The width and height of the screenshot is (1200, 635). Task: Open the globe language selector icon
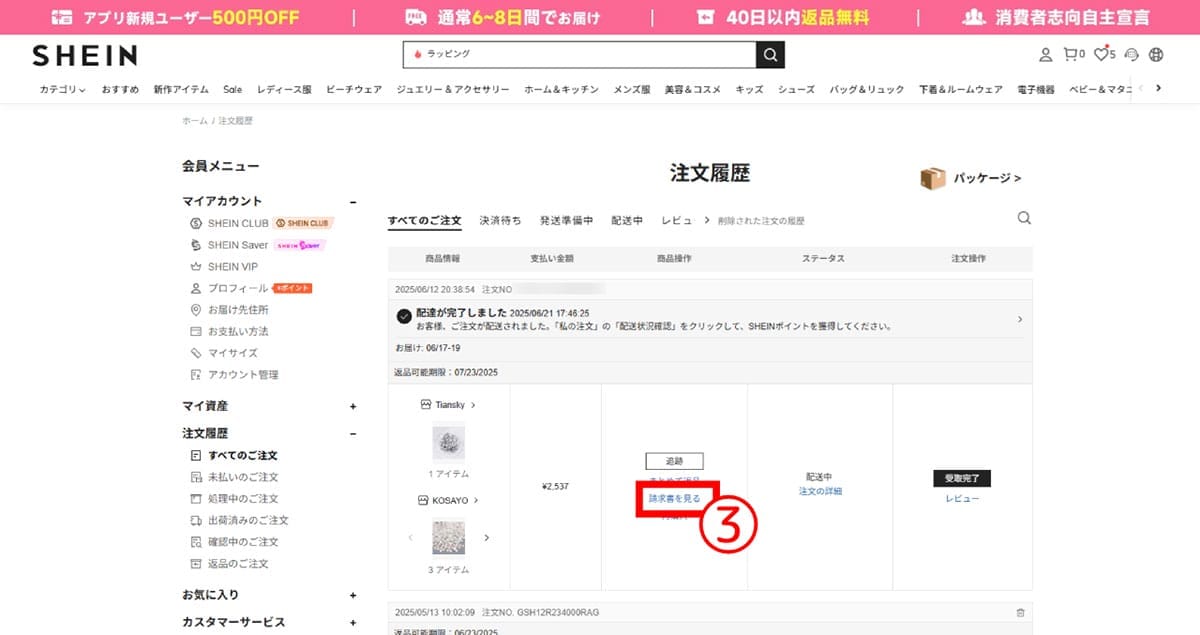coord(1157,55)
